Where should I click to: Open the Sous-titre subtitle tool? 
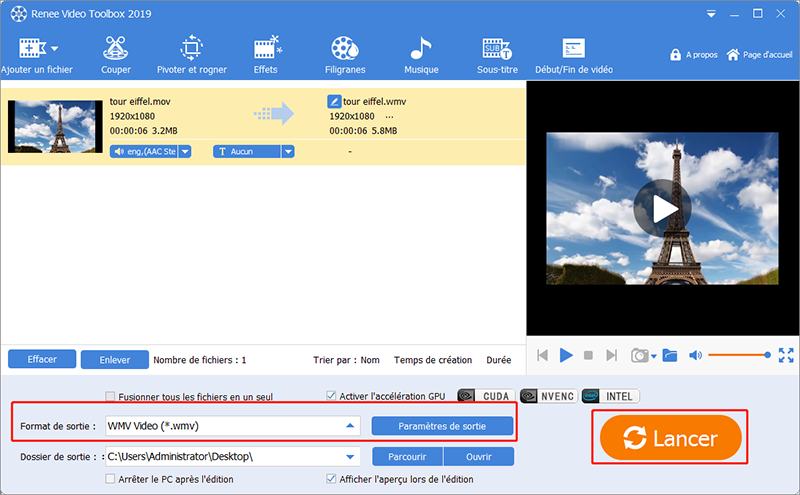click(495, 53)
